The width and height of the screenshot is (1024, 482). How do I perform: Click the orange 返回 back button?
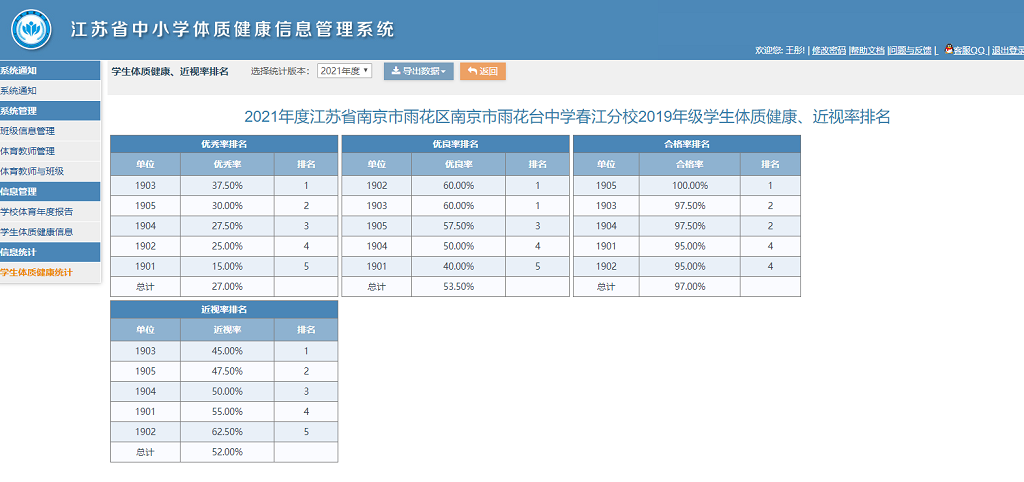[483, 71]
